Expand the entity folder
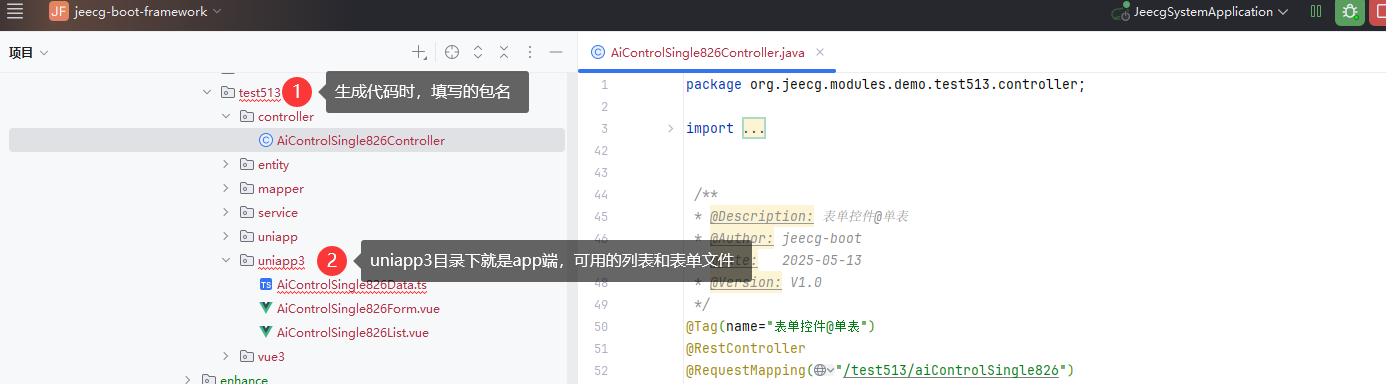The width and height of the screenshot is (1386, 384). pyautogui.click(x=227, y=165)
